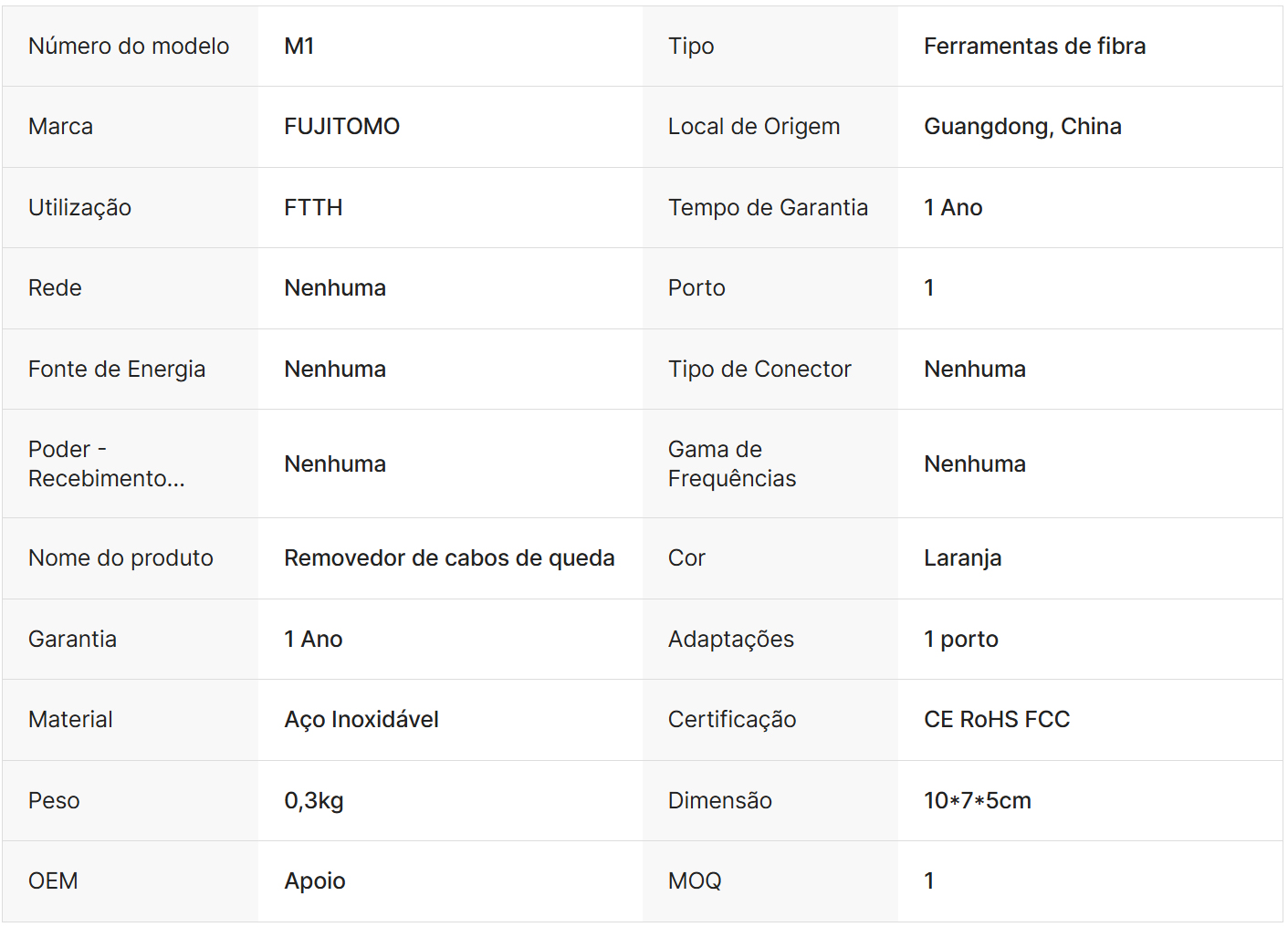Select the Apoio value beside OEM
The height and width of the screenshot is (927, 1288).
point(315,881)
